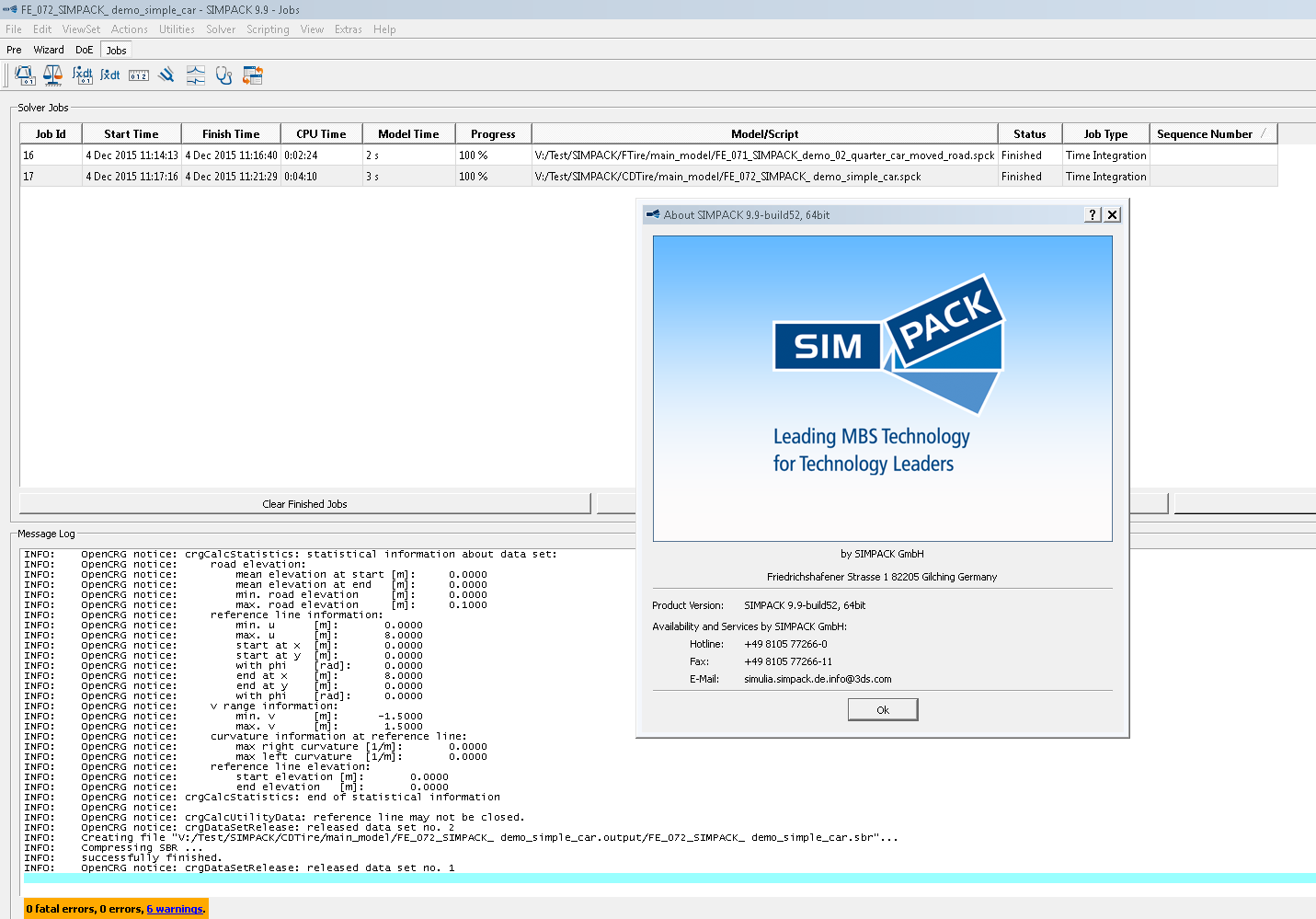Start time integration with measurements icon
1316x919 pixels.
click(x=83, y=75)
